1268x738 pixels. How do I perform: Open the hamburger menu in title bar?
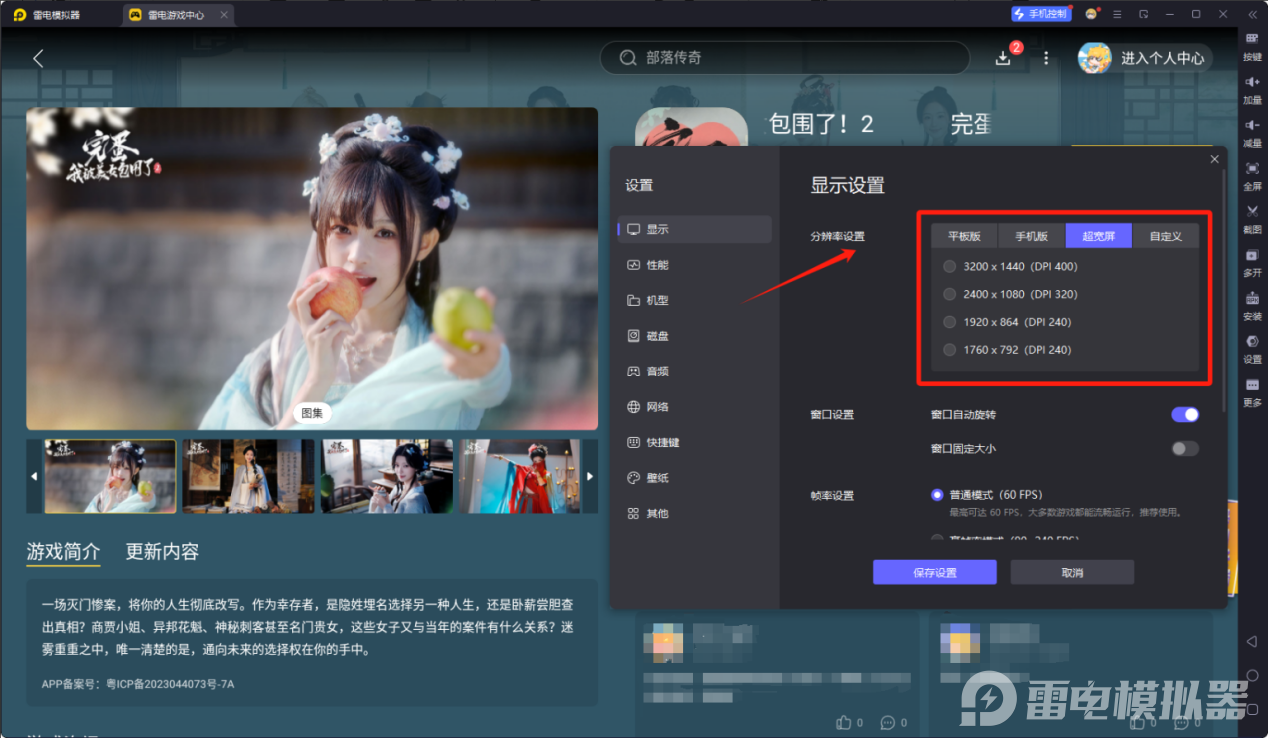click(1117, 13)
